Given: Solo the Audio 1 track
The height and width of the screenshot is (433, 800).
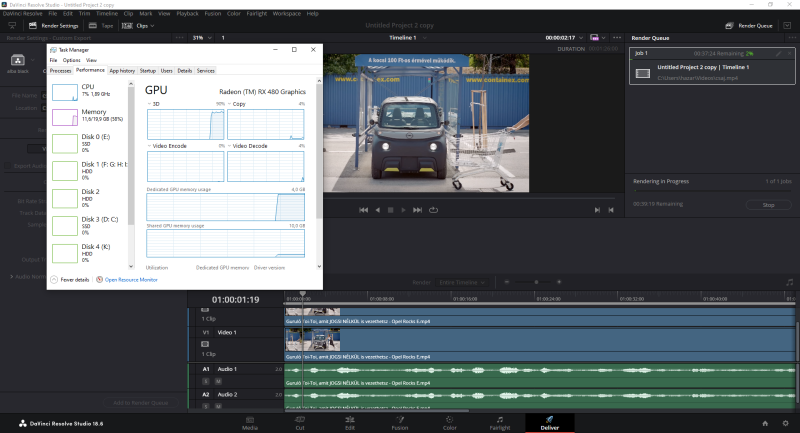Looking at the screenshot, I should click(x=206, y=381).
